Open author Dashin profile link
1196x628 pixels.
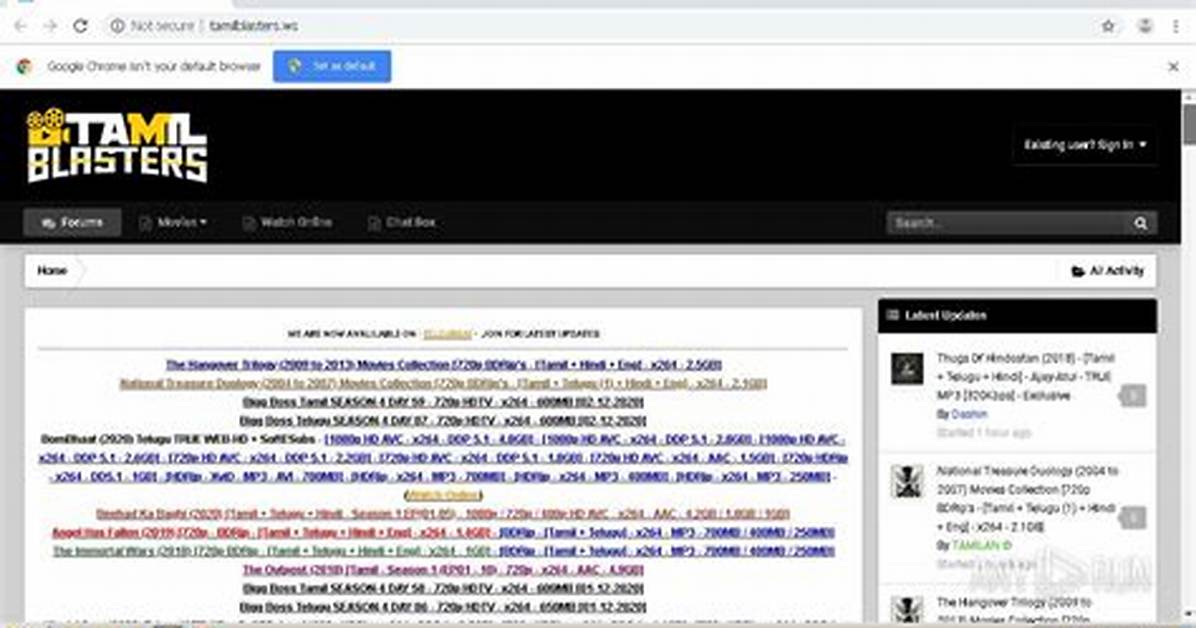pos(969,414)
